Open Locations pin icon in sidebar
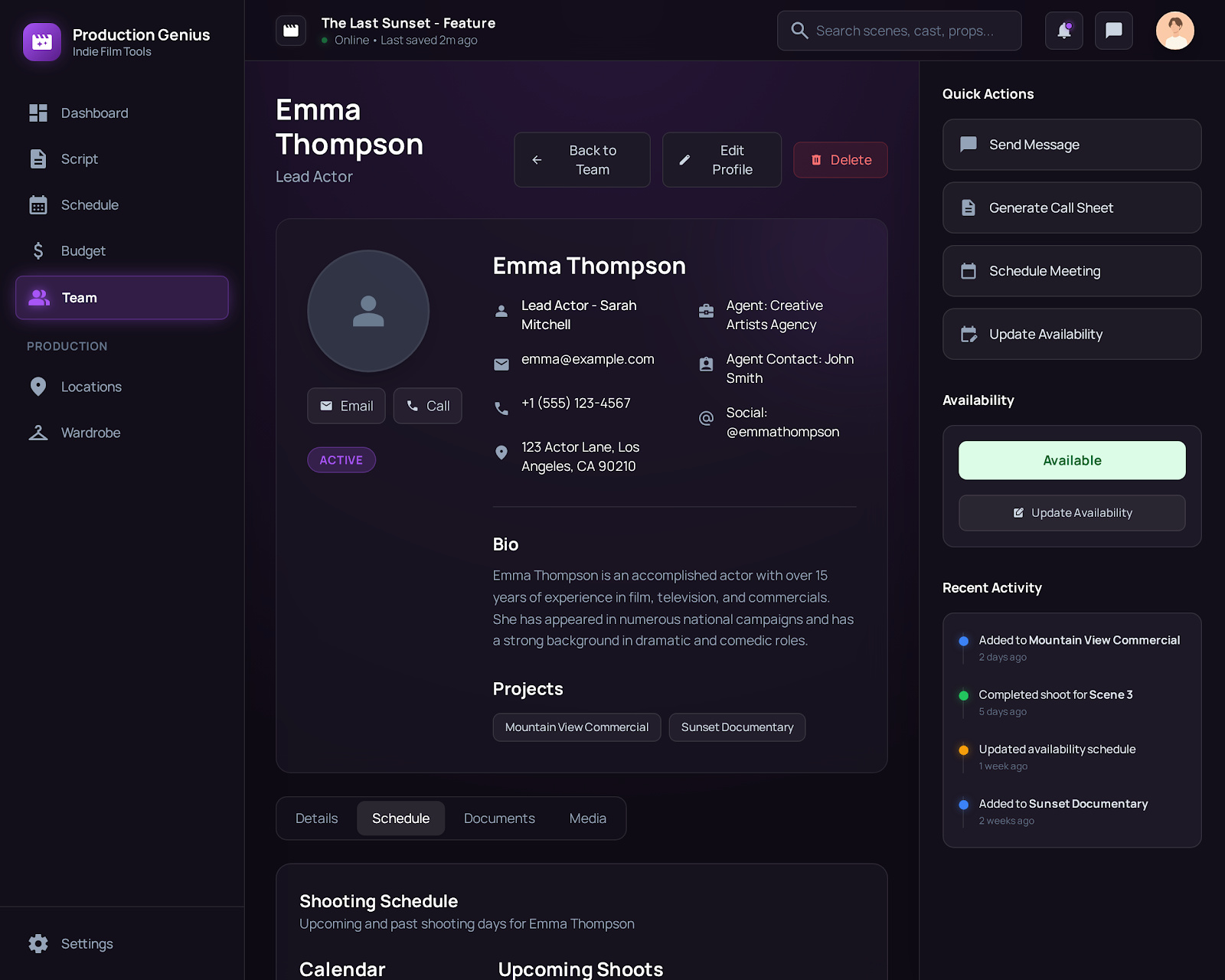This screenshot has height=980, width=1225. [38, 387]
